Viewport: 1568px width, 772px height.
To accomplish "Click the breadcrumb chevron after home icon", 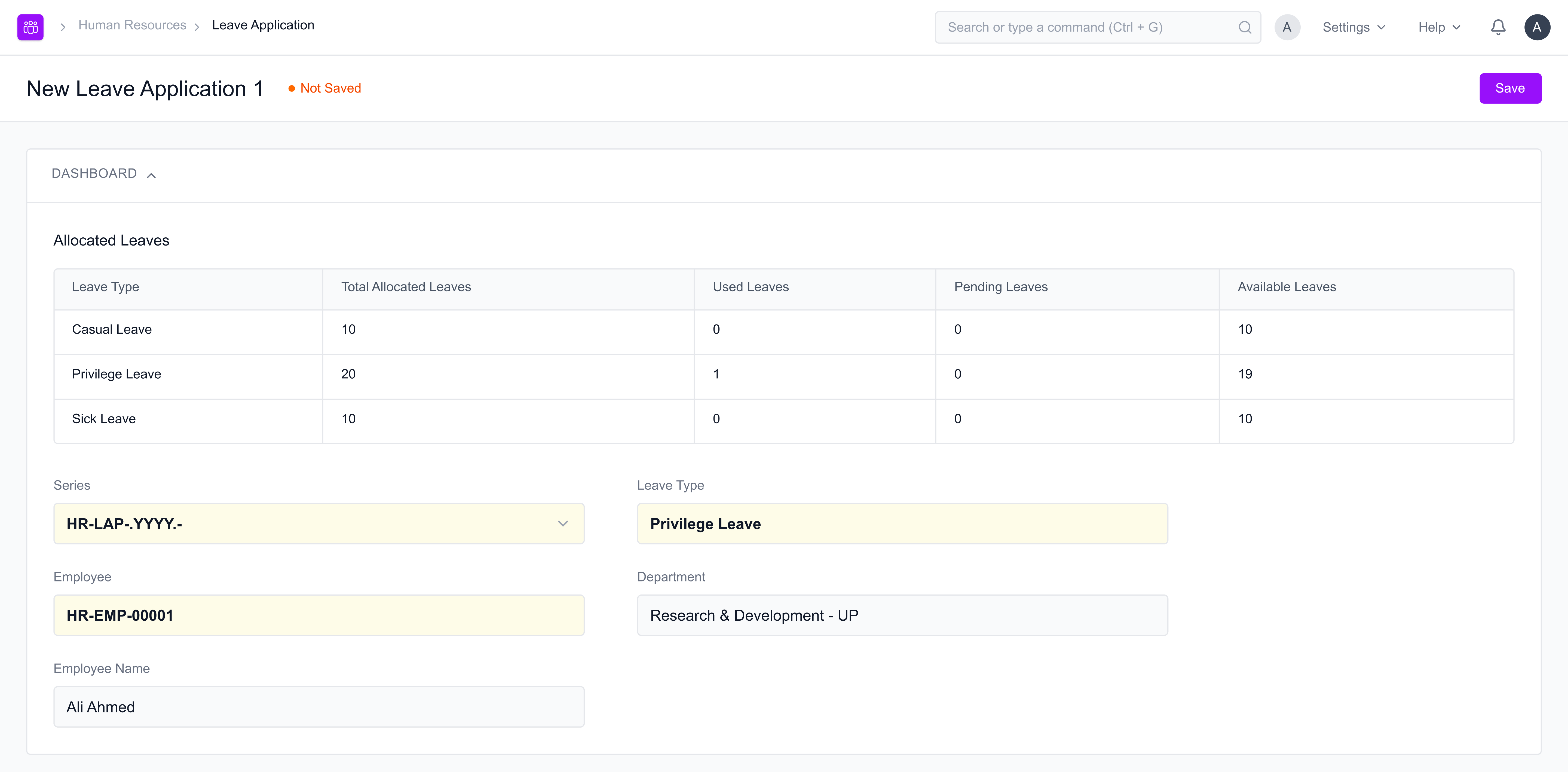I will (x=63, y=27).
